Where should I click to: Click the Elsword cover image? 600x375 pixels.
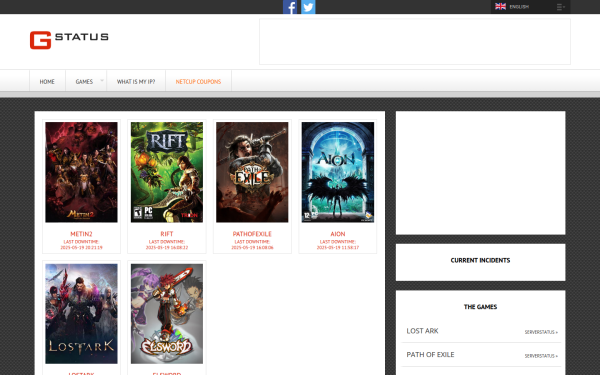(167, 314)
